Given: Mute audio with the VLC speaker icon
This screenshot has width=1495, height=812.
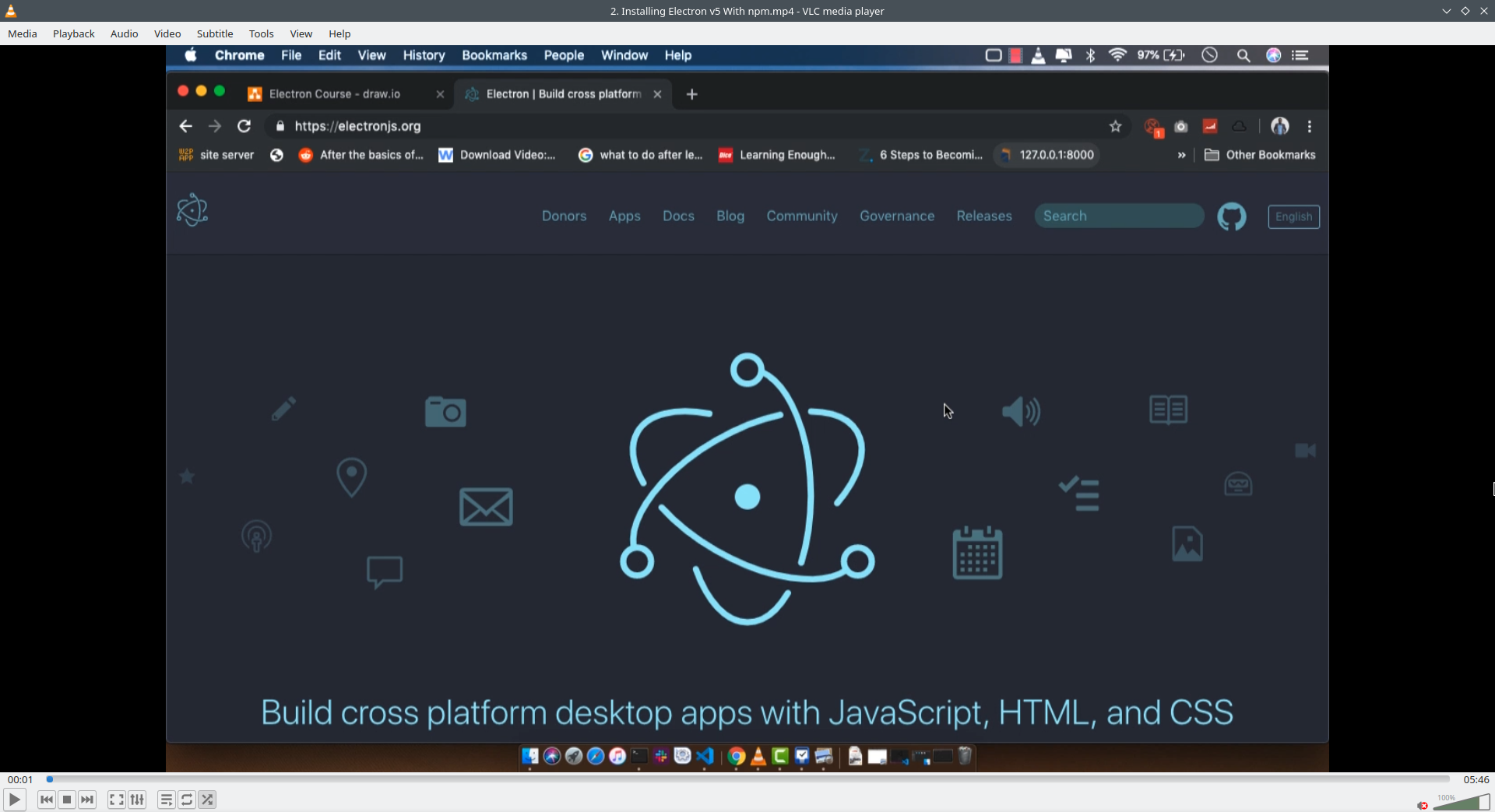Looking at the screenshot, I should 1423,805.
